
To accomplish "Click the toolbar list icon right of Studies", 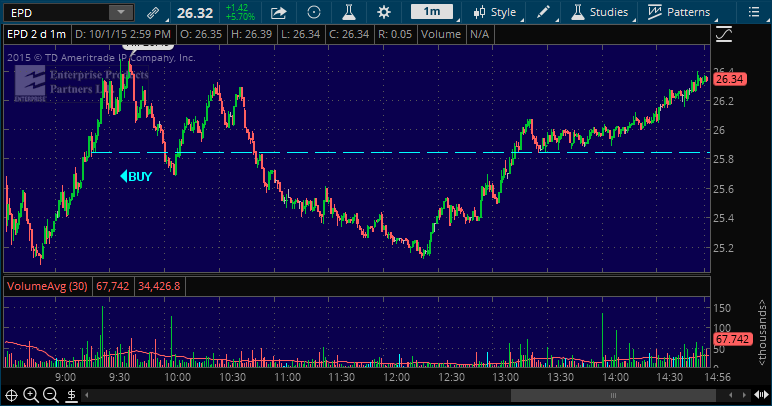I will point(752,13).
